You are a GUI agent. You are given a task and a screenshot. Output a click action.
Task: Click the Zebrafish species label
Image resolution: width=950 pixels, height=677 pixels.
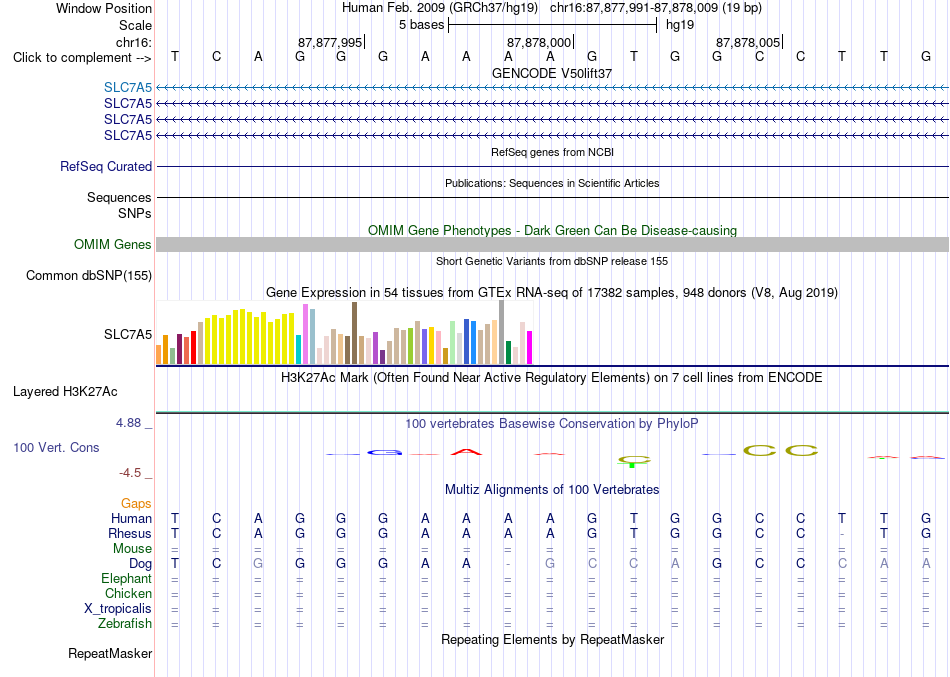pyautogui.click(x=125, y=623)
